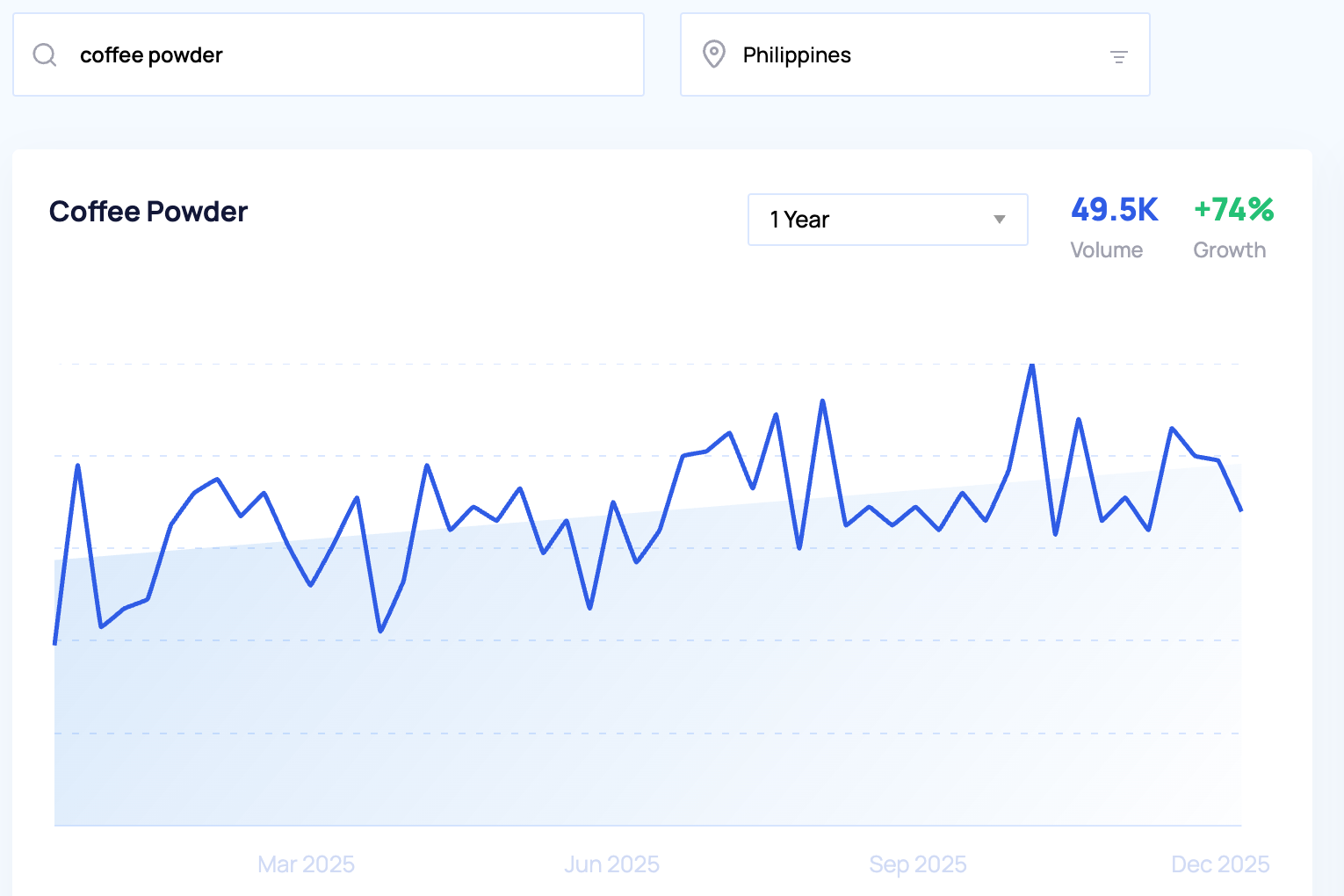Select the Jun 2025 axis label
The height and width of the screenshot is (896, 1344).
(611, 864)
